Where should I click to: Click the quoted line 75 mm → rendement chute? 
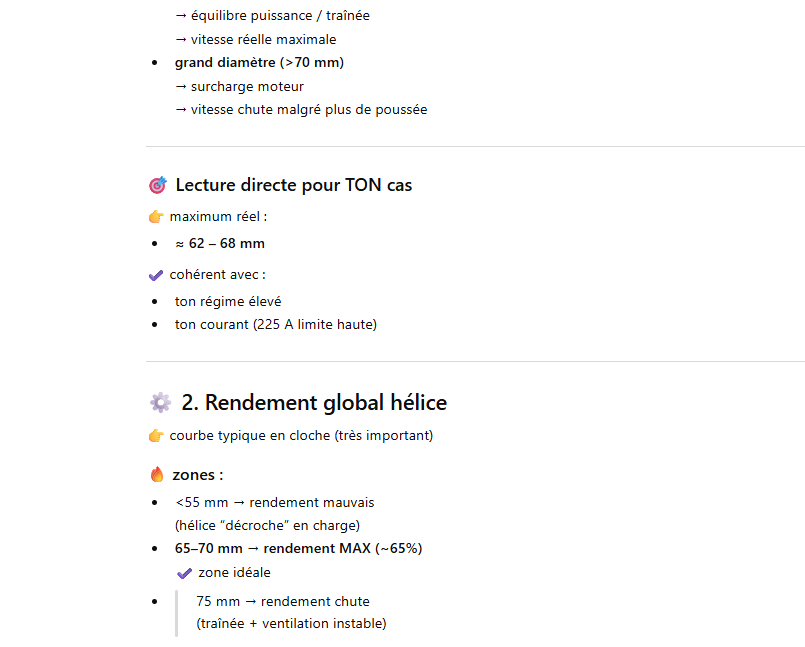[282, 601]
